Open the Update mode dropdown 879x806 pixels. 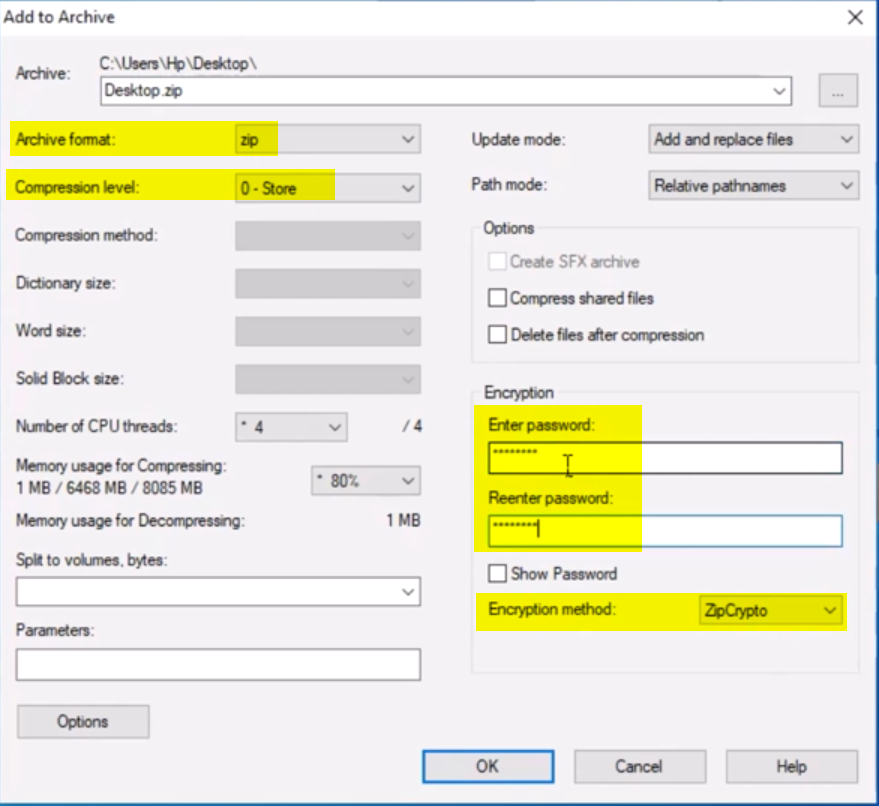pos(848,139)
